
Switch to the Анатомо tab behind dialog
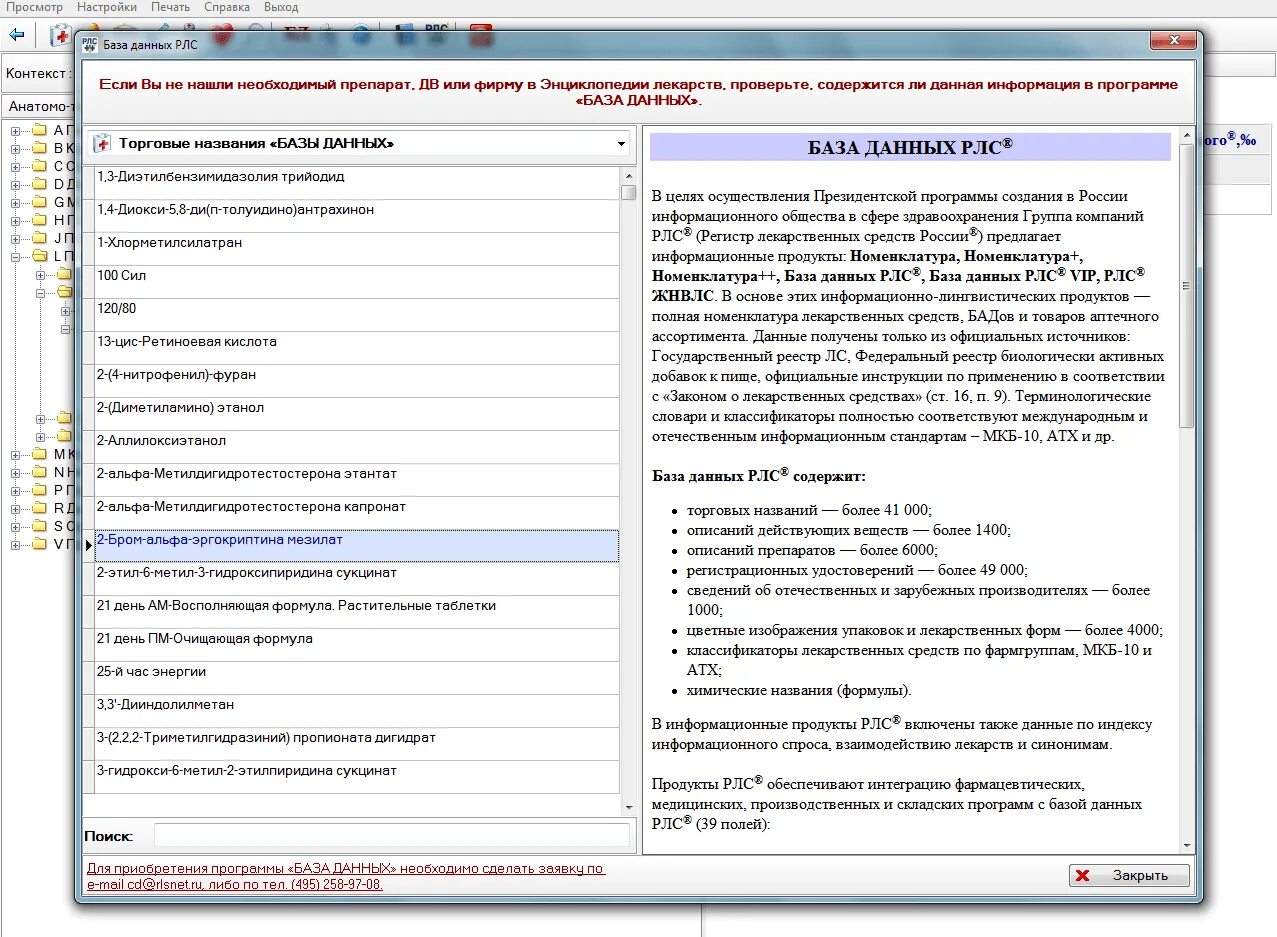click(x=40, y=106)
